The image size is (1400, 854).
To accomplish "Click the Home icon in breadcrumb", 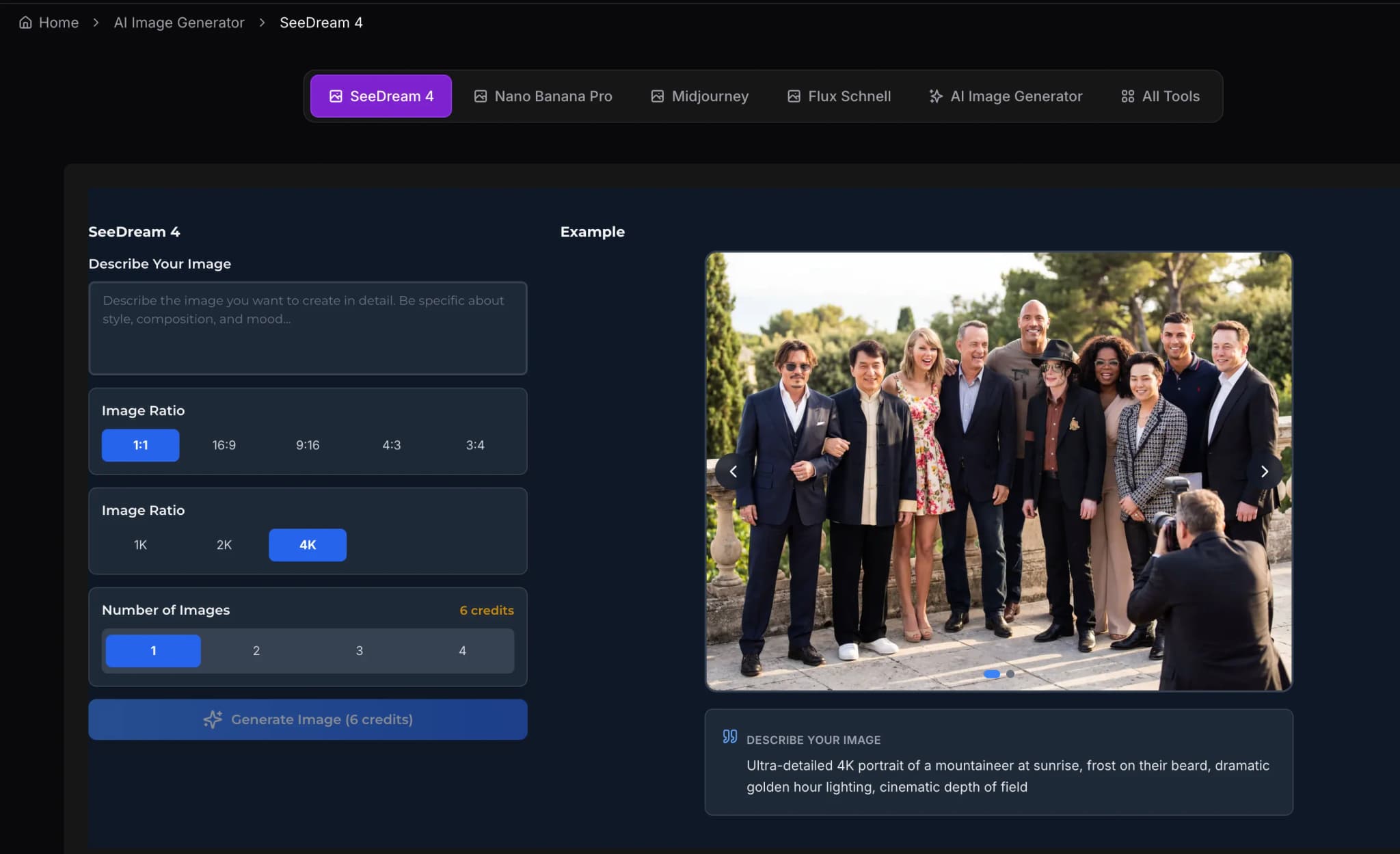I will [25, 23].
